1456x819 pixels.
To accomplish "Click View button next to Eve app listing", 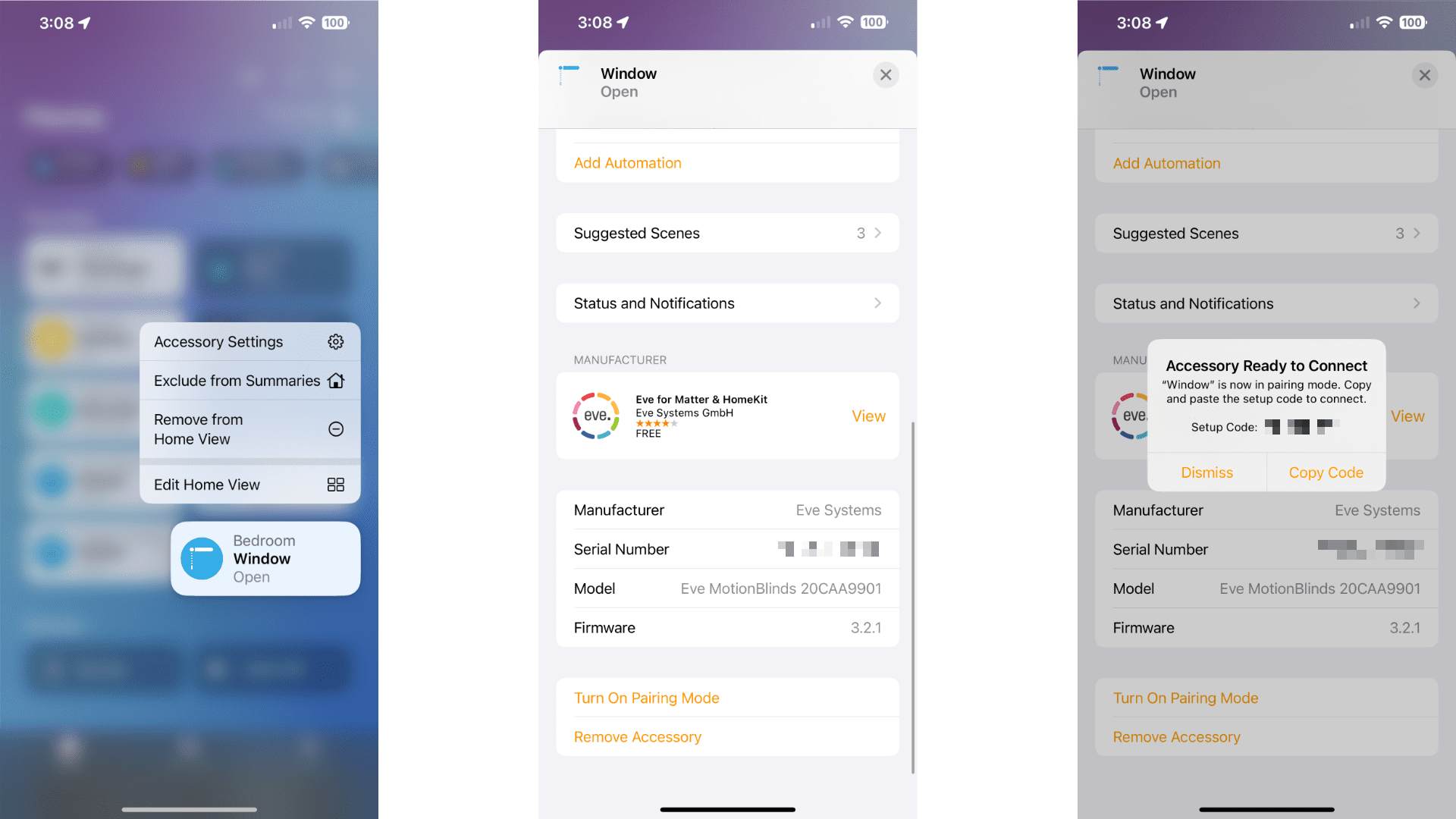I will point(867,415).
